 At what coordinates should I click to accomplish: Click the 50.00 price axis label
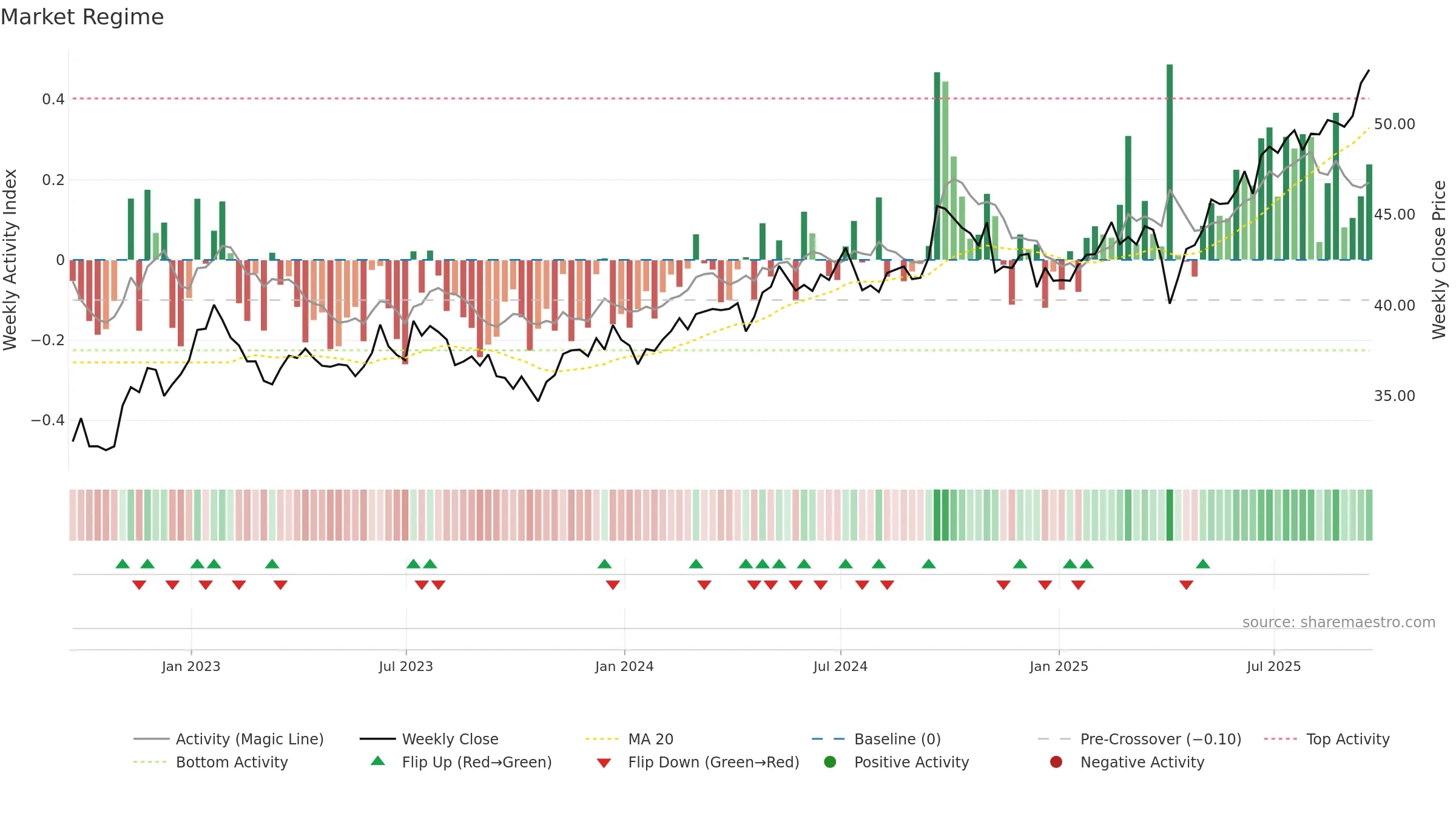click(1395, 124)
